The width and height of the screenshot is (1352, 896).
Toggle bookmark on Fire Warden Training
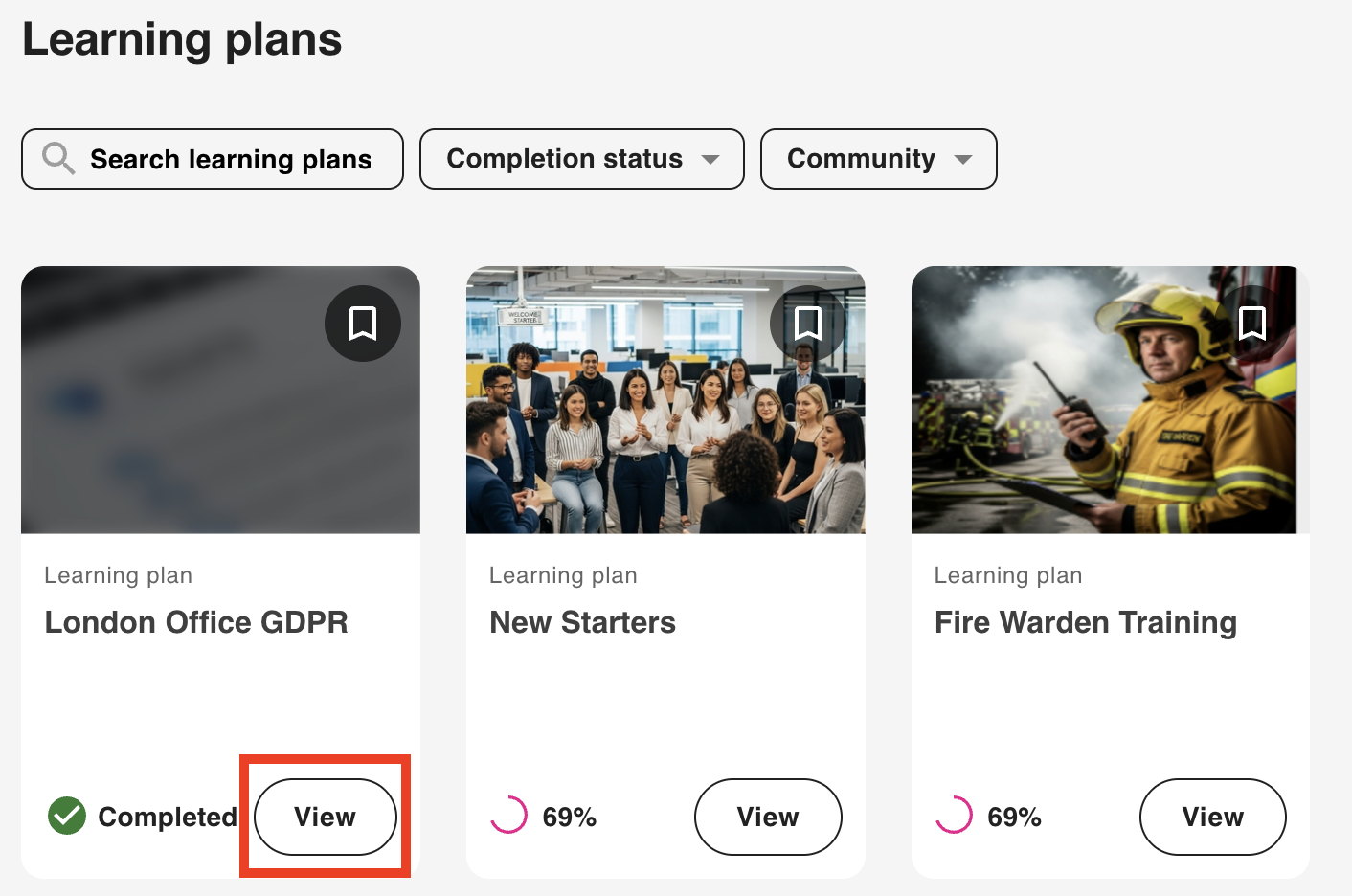pyautogui.click(x=1252, y=324)
